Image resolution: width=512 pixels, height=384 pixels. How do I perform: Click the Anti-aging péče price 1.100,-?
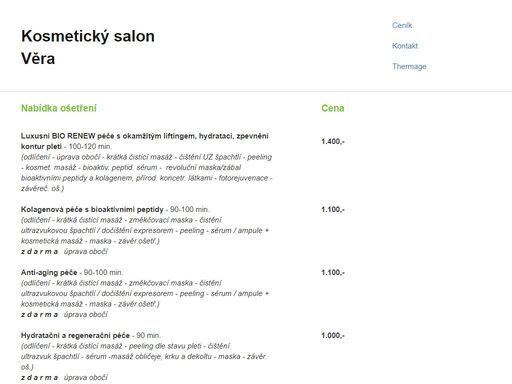click(x=333, y=272)
